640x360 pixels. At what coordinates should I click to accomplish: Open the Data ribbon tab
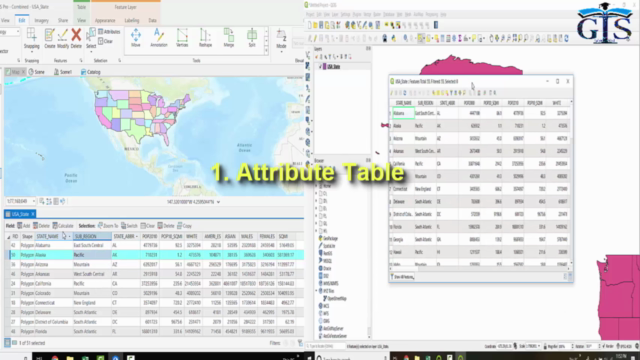pos(152,20)
